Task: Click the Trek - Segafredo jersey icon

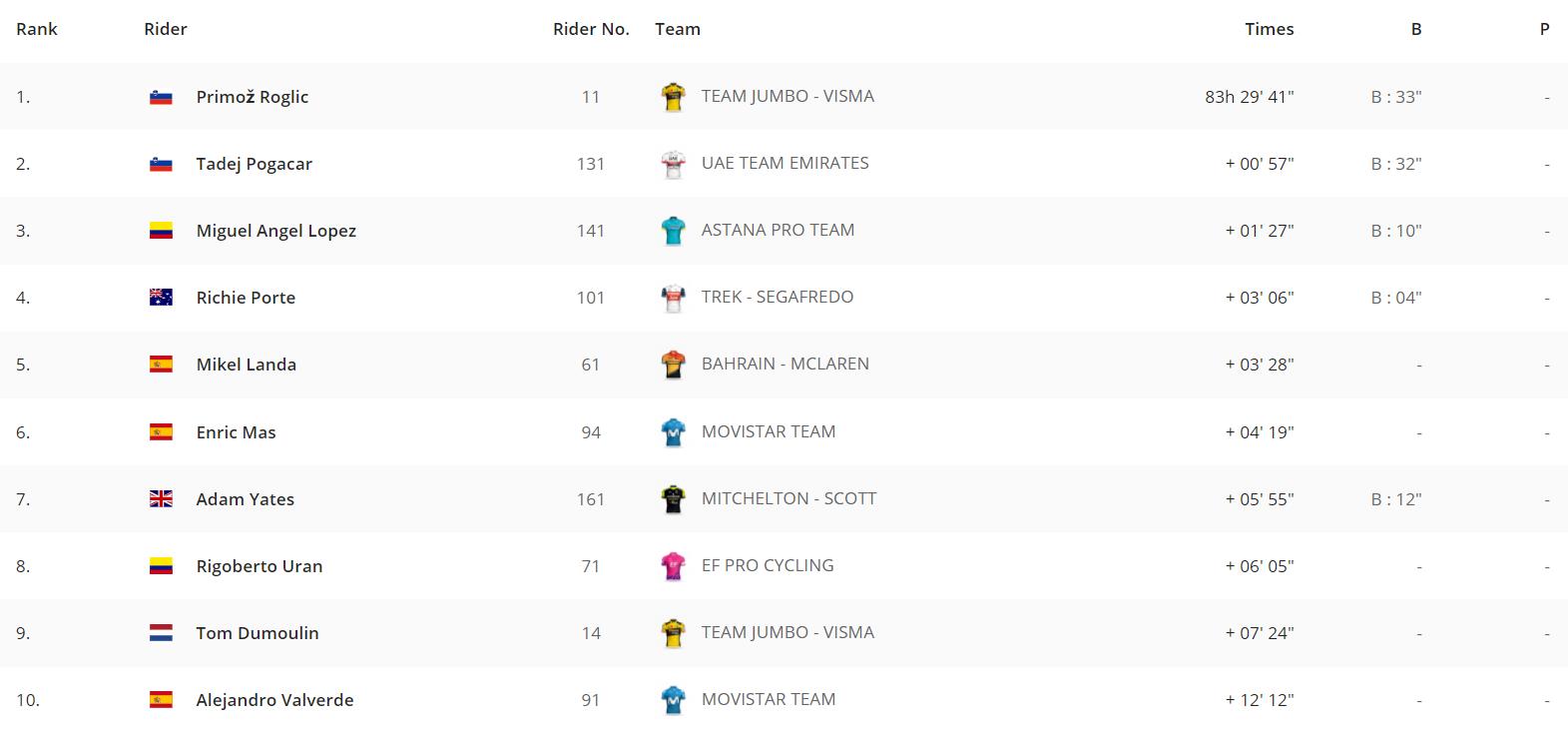Action: pos(674,298)
